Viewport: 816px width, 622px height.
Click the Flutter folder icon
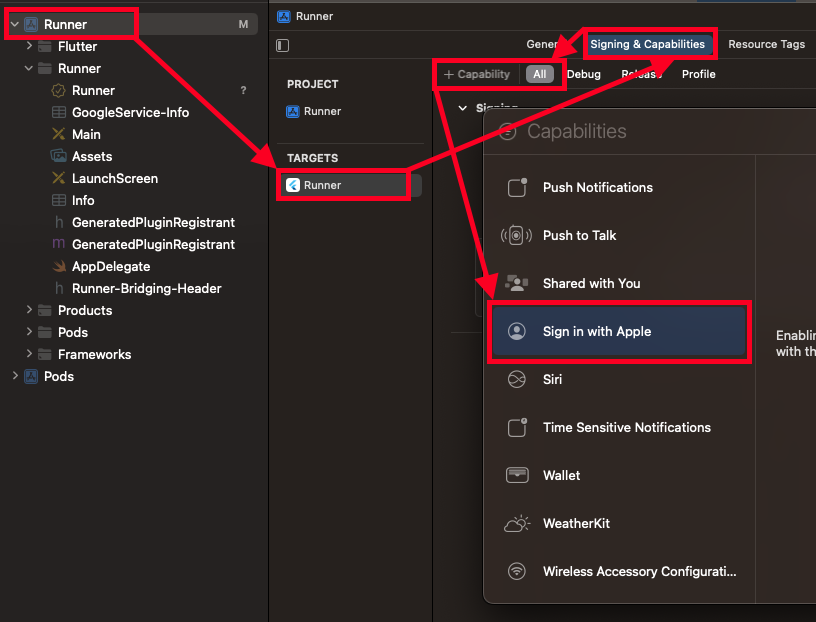45,46
